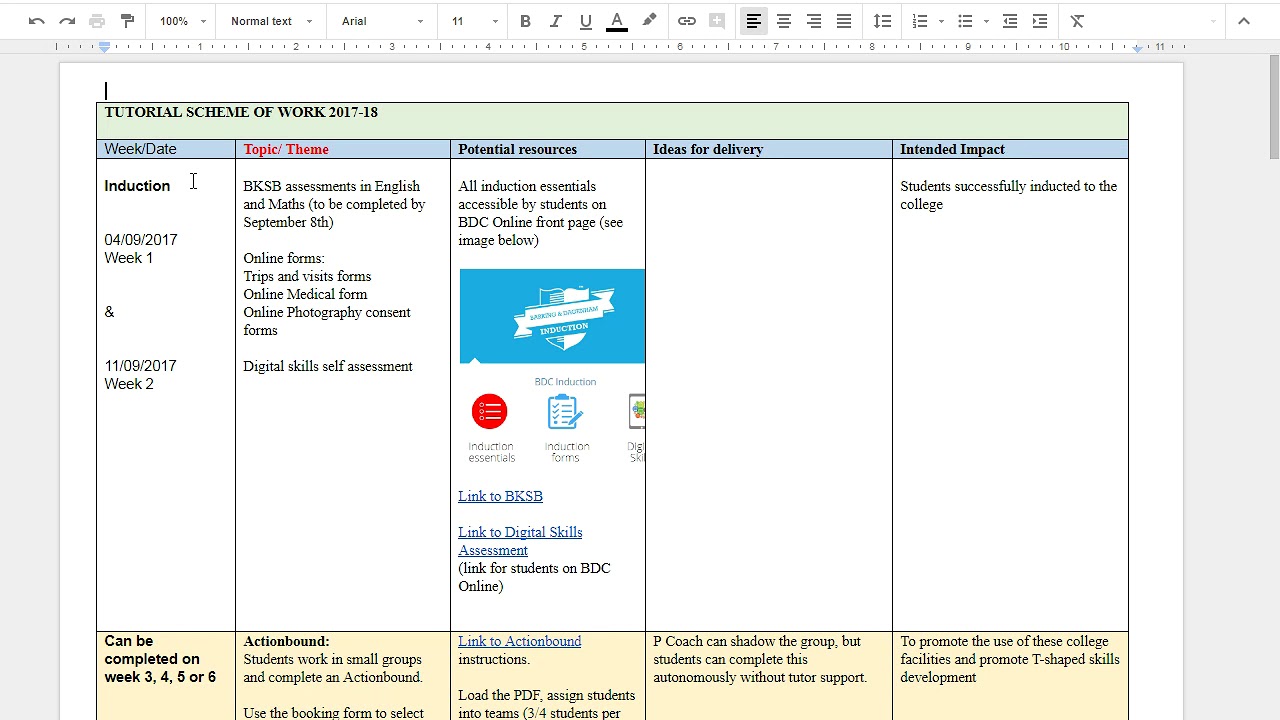Screen dimensions: 1280x720
Task: Click the vertical scrollbar thumb
Action: (1273, 107)
